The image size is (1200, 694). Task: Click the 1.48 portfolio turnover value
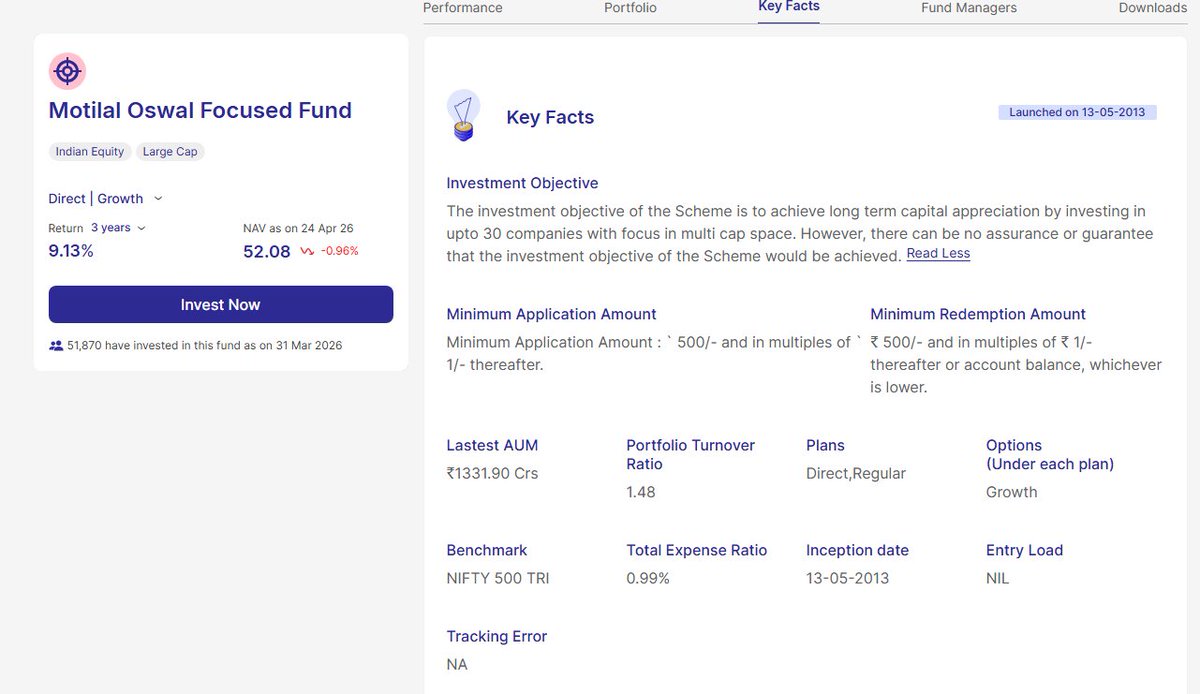coord(641,492)
